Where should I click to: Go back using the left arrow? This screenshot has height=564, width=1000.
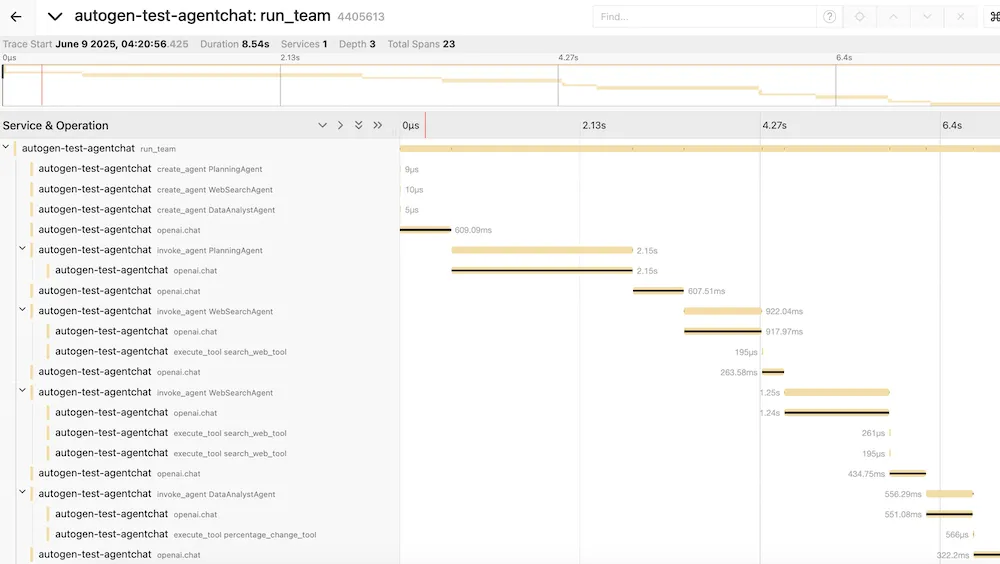16,17
